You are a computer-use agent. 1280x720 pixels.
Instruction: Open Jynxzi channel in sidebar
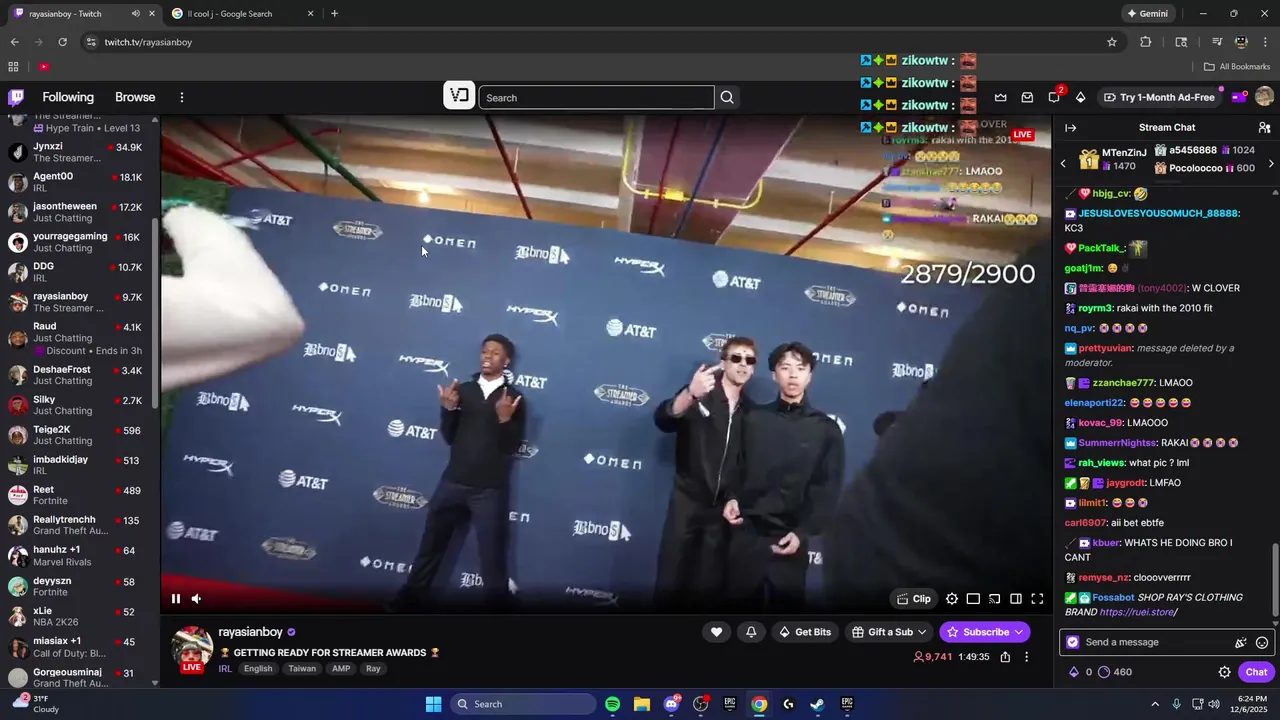tap(78, 152)
